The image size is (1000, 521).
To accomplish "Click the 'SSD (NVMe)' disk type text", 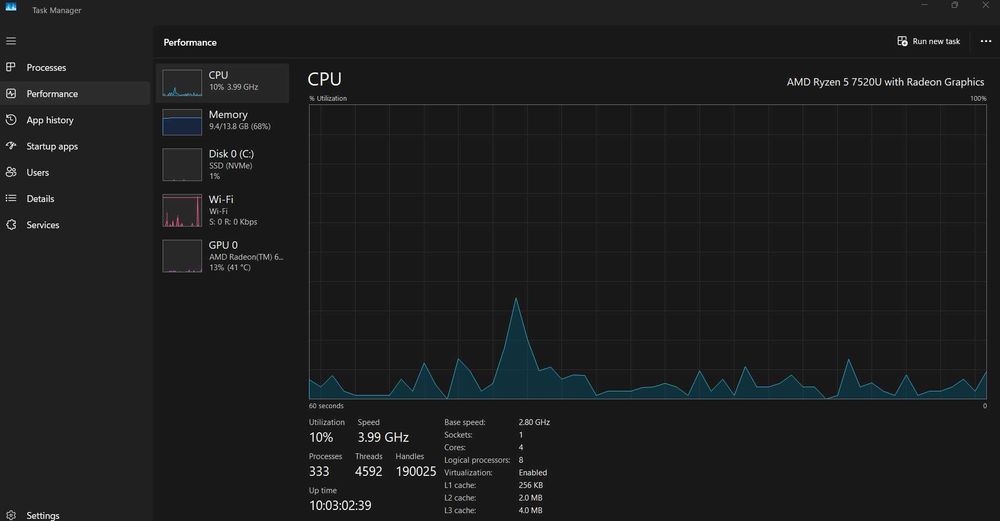I will tap(231, 165).
